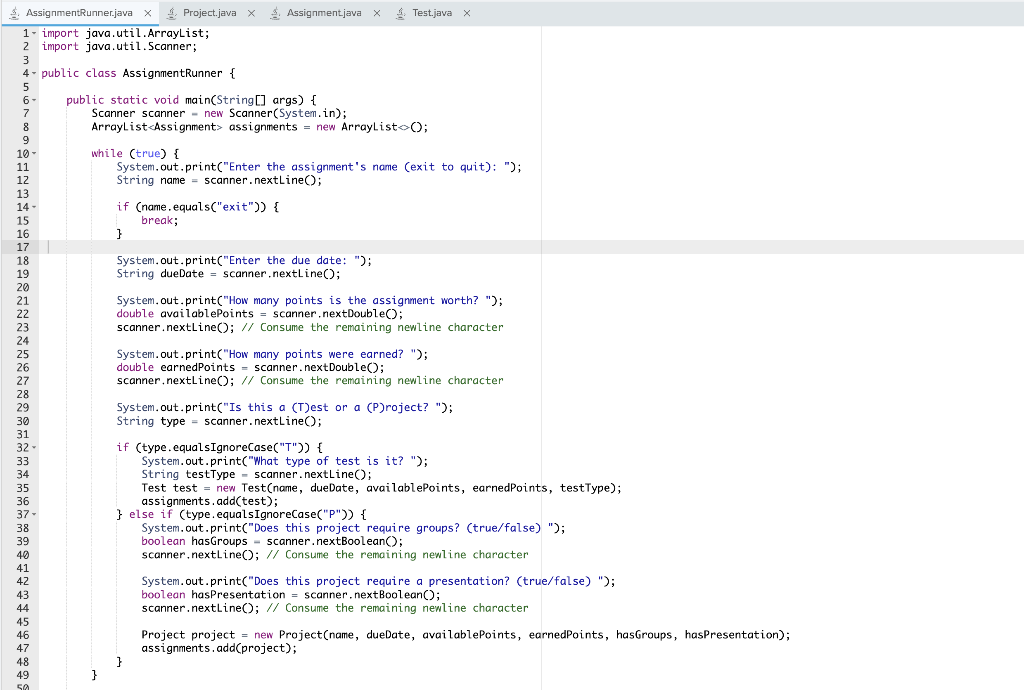
Task: Click line number 17 in the gutter
Action: tap(22, 247)
